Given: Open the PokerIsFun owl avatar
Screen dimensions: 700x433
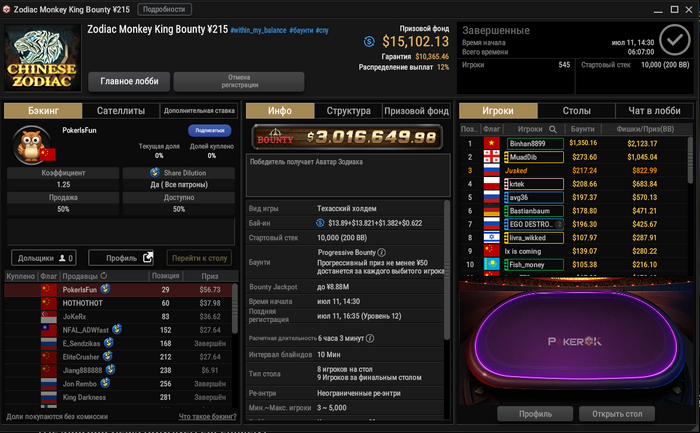Looking at the screenshot, I should 31,145.
